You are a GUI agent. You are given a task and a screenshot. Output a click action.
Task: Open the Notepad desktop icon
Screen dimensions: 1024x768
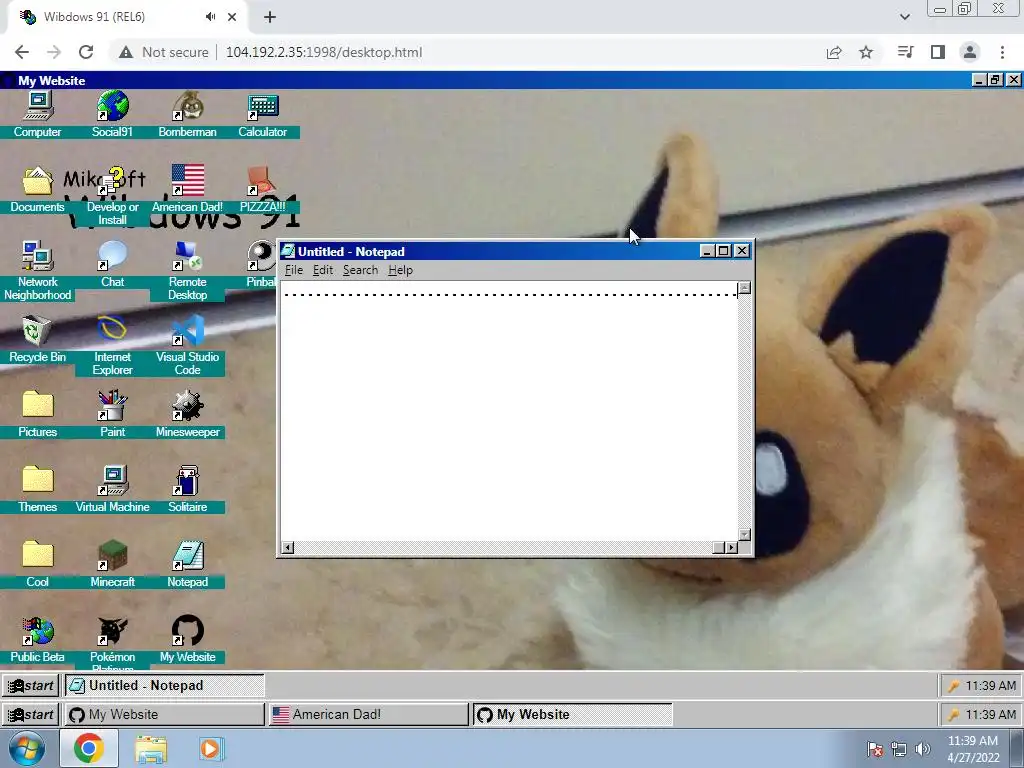tap(187, 565)
